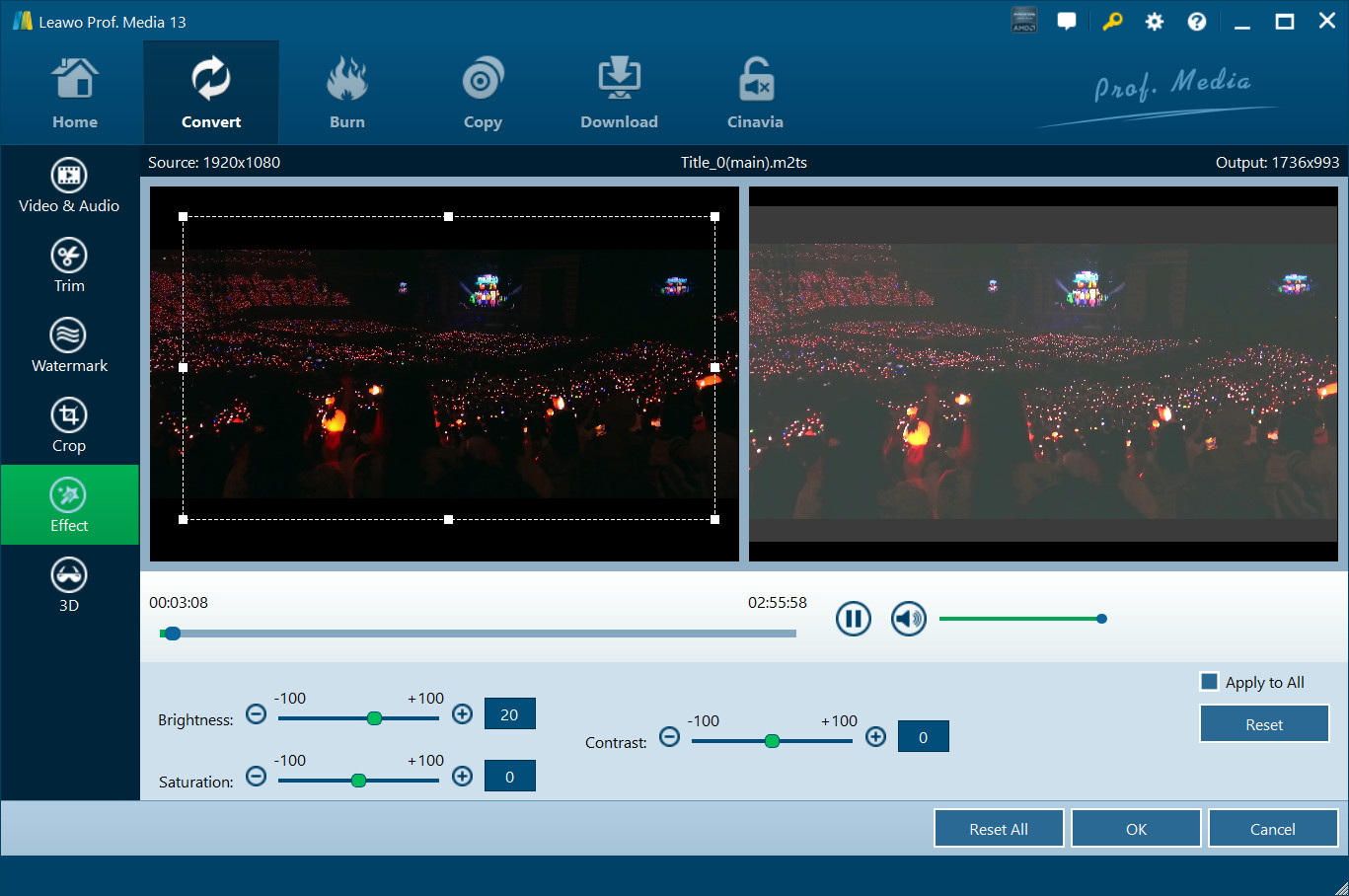Select the Watermark tool
This screenshot has height=896, width=1349.
[x=69, y=345]
